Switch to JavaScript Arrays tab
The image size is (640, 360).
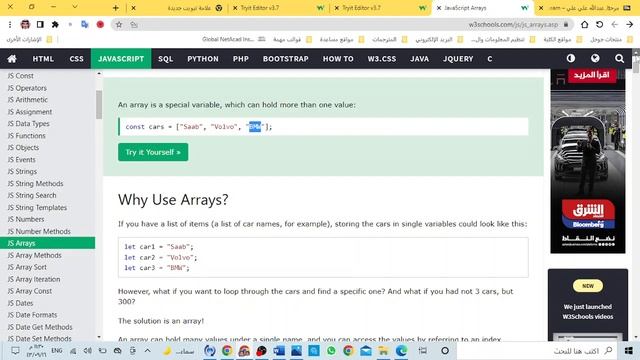click(482, 8)
